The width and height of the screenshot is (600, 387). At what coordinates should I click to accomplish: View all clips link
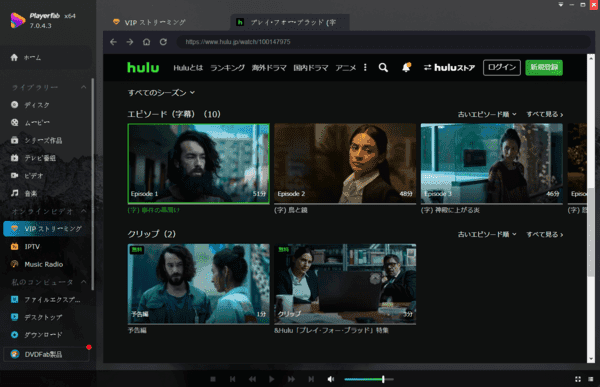545,234
